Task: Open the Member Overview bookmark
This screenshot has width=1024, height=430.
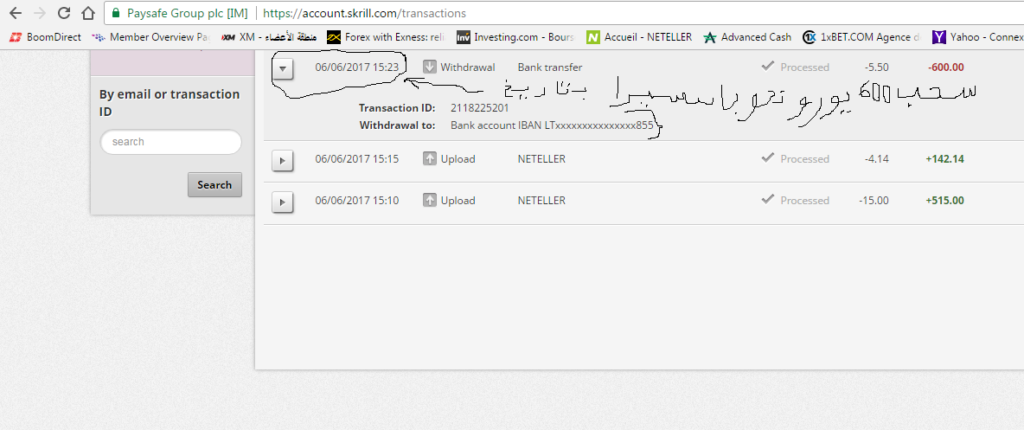Action: point(150,38)
